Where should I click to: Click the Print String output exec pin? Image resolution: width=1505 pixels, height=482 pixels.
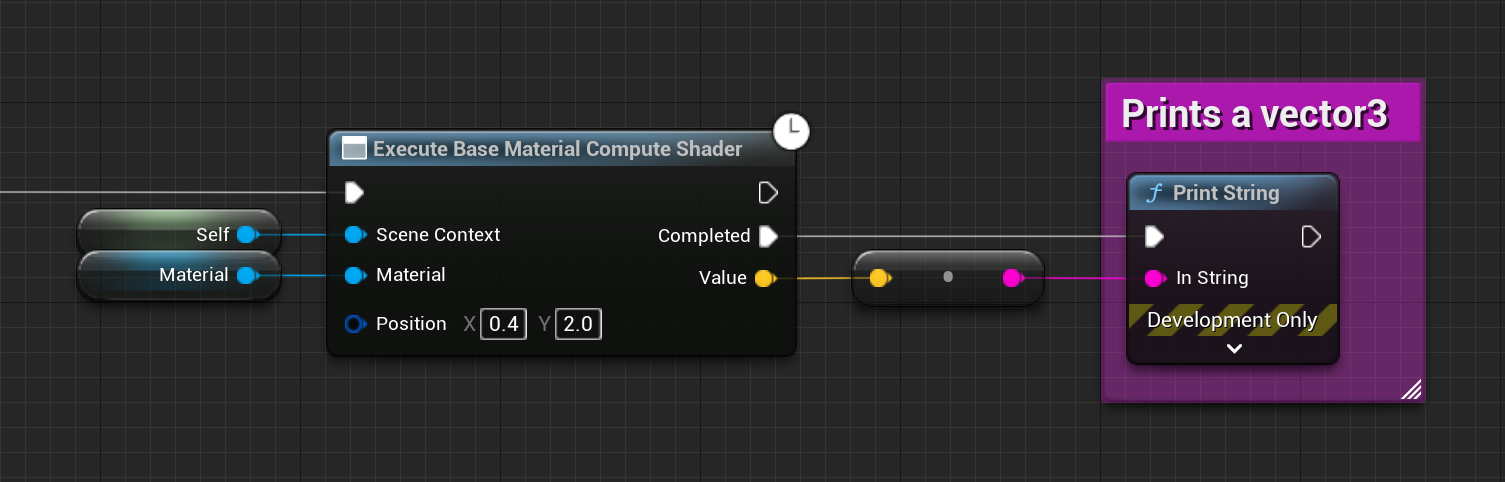point(1311,237)
